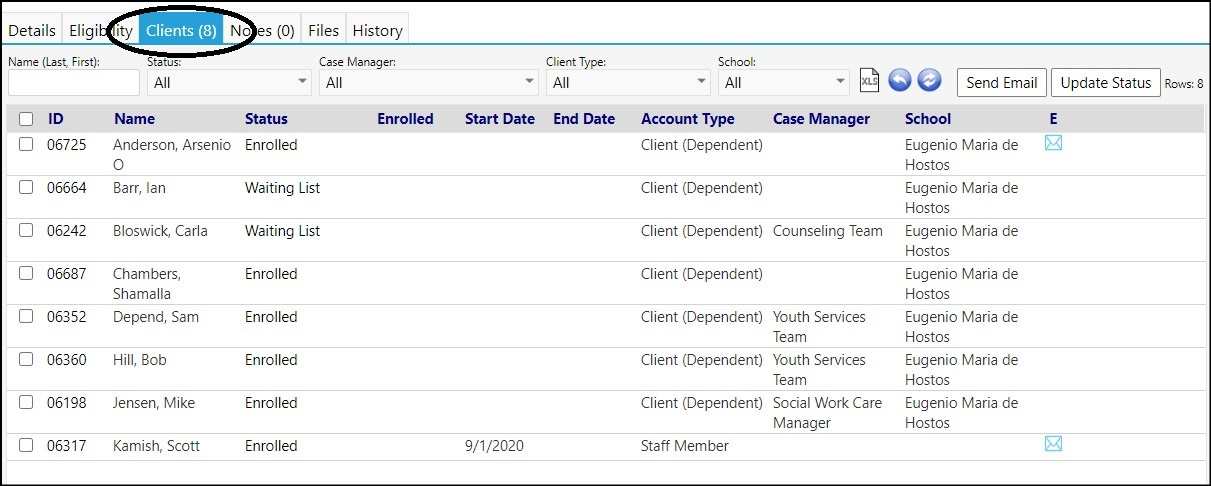
Task: Switch to the Details tab
Action: pos(32,30)
